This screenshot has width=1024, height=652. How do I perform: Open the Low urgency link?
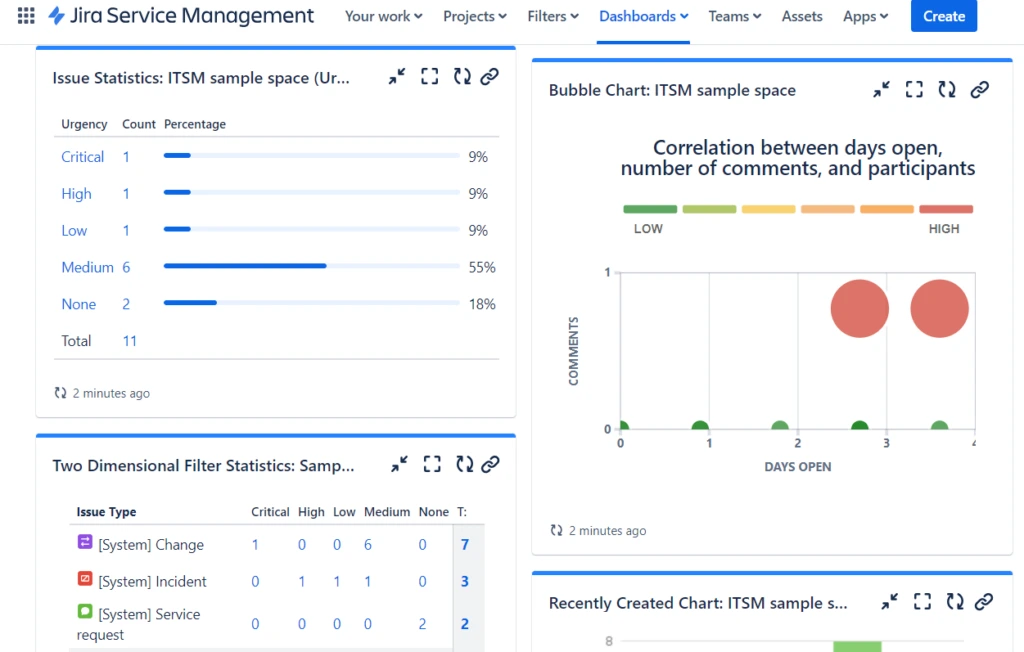pyautogui.click(x=74, y=231)
